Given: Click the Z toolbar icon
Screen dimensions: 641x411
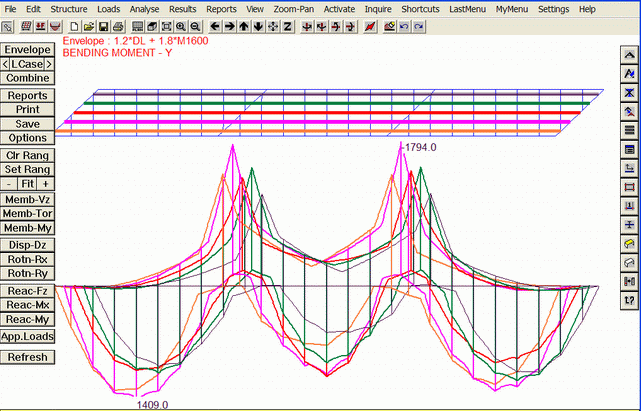Looking at the screenshot, I should pyautogui.click(x=287, y=27).
